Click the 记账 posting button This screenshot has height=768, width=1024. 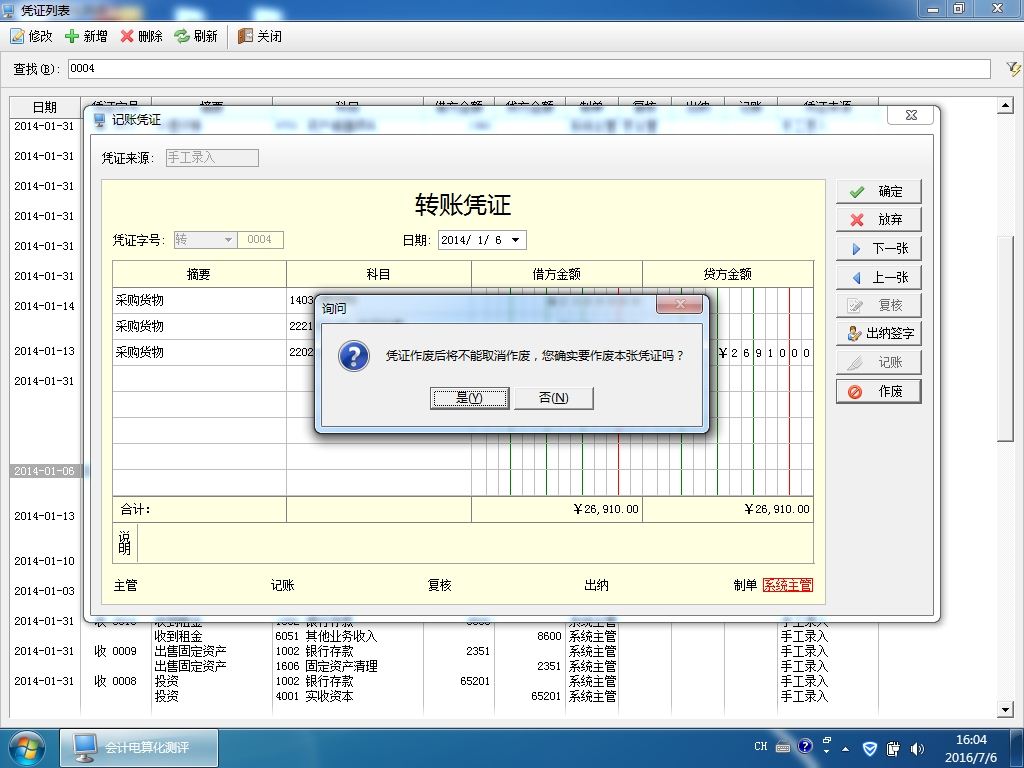pyautogui.click(x=878, y=362)
